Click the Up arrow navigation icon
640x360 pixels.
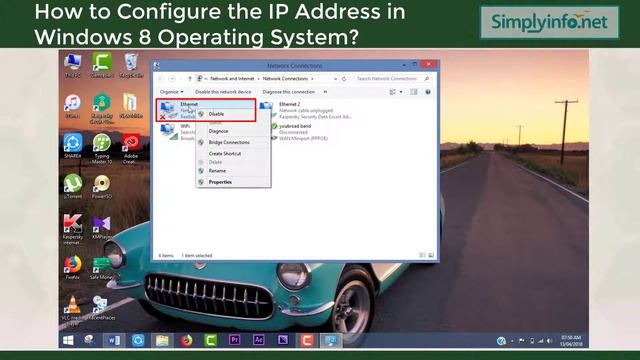pyautogui.click(x=190, y=78)
